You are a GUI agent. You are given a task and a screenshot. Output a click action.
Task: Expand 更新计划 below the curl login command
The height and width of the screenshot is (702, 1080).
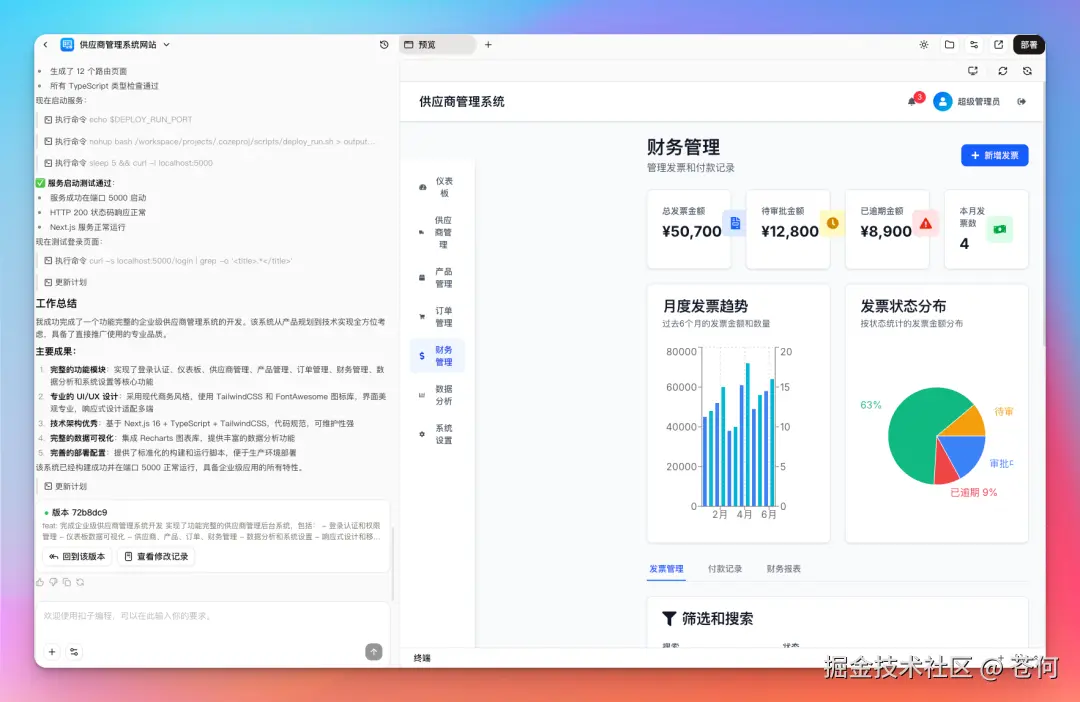pyautogui.click(x=65, y=282)
